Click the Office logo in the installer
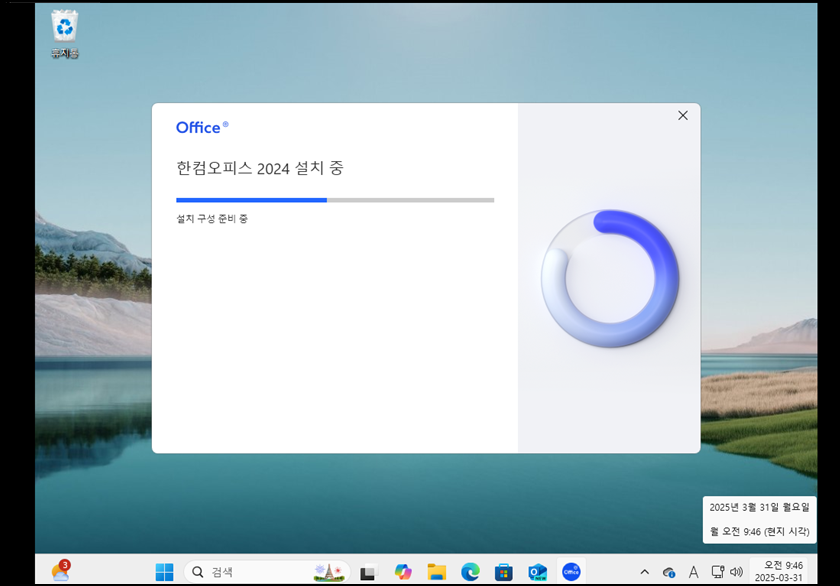Screen dimensions: 840x586 click(202, 127)
